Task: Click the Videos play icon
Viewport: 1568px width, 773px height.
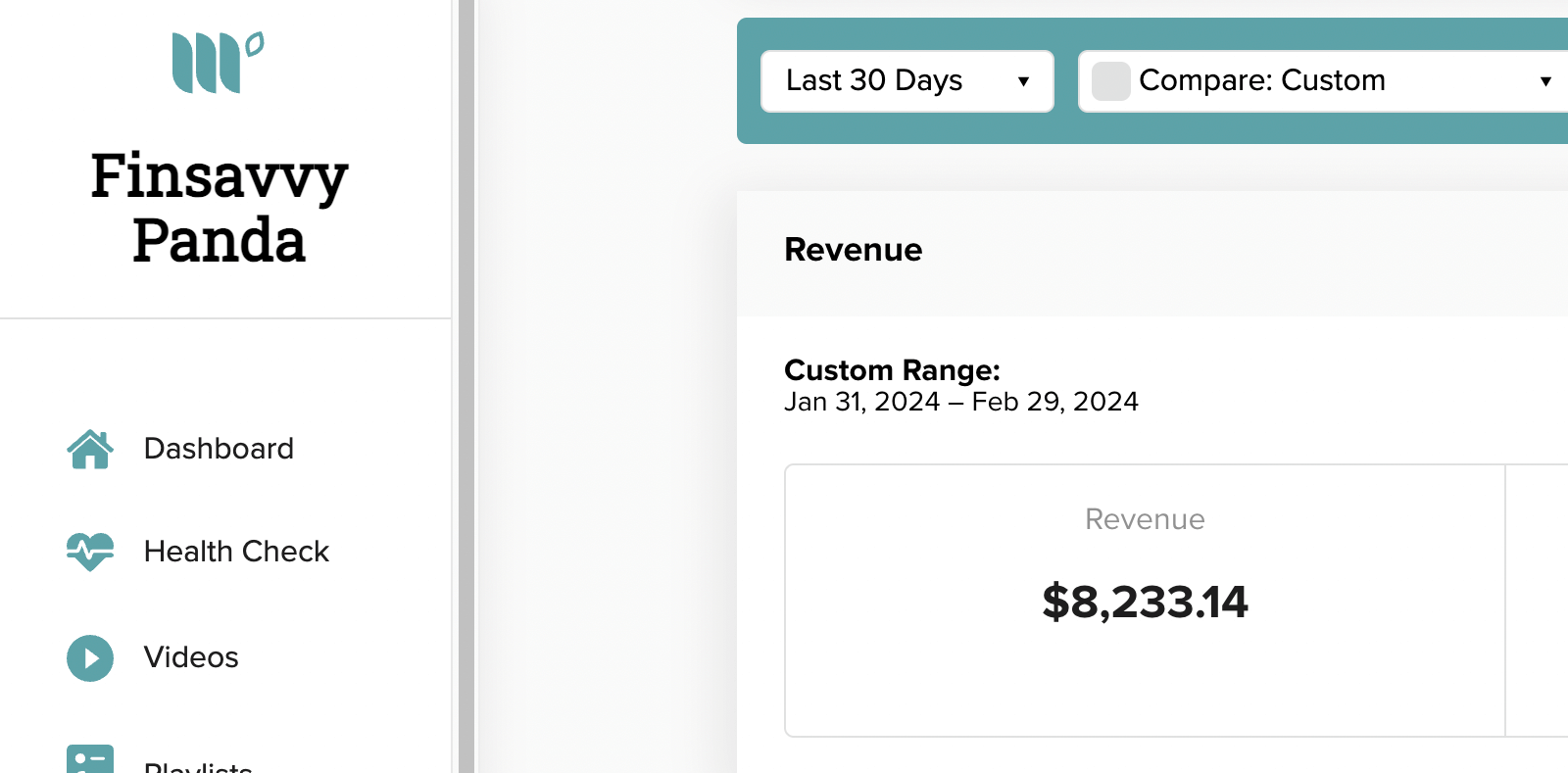Action: click(x=90, y=658)
